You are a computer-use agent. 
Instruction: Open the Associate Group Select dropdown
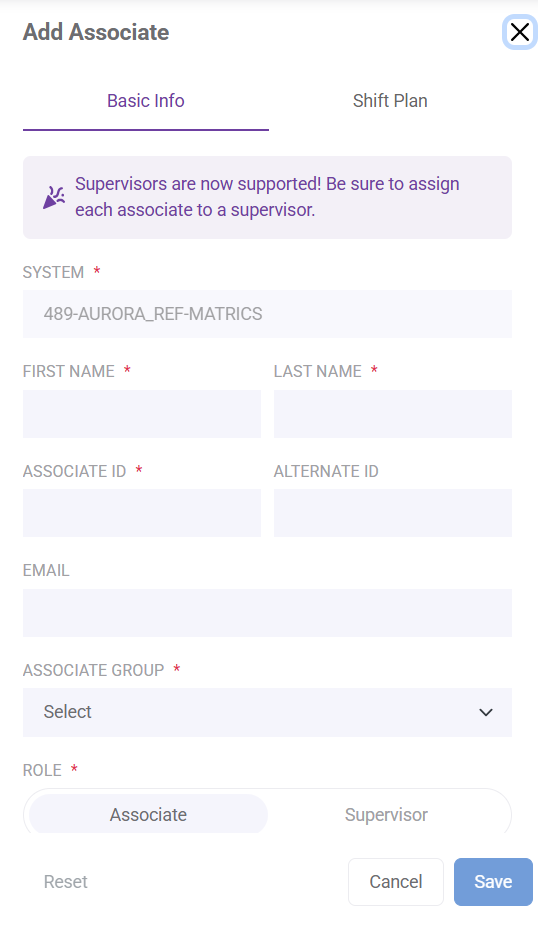pos(267,712)
